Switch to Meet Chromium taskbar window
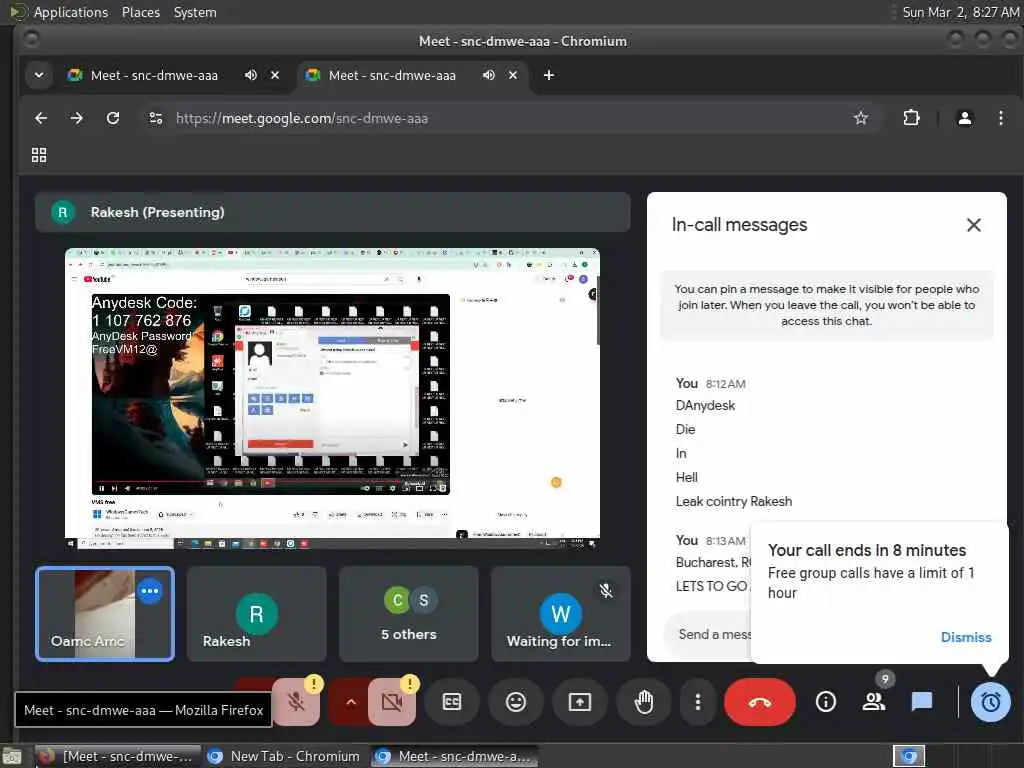The height and width of the screenshot is (768, 1024). click(455, 756)
